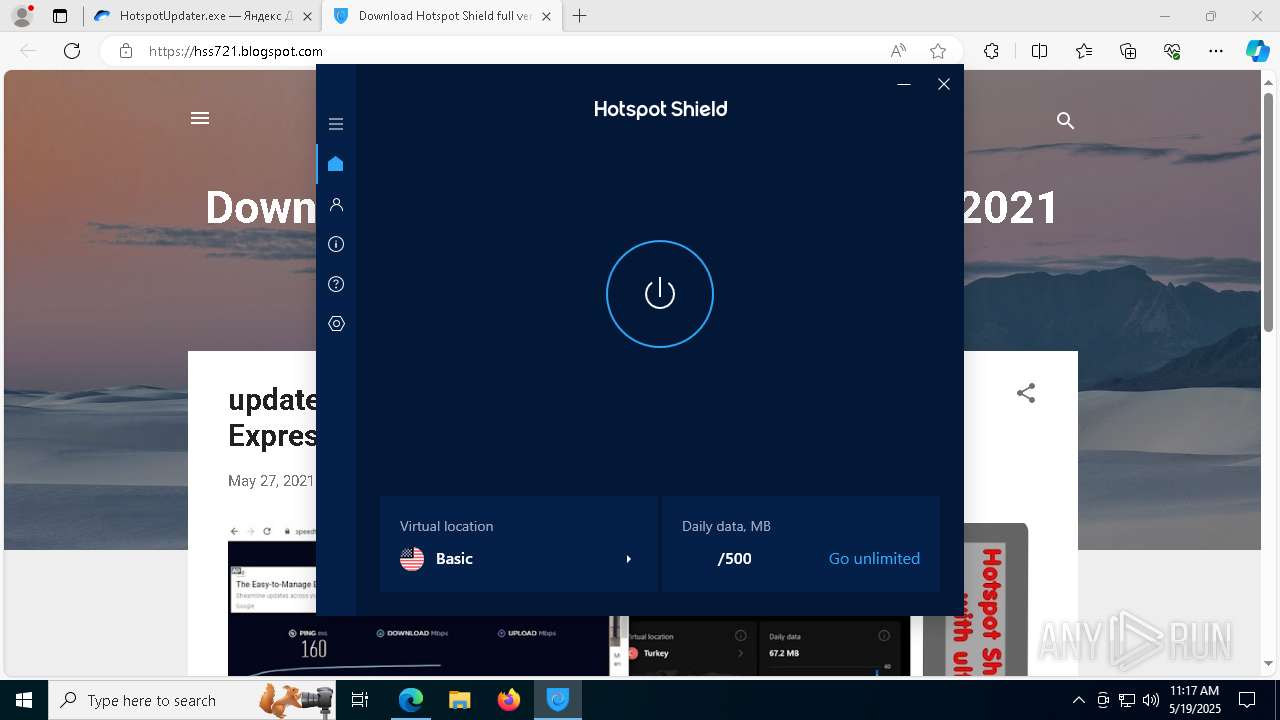Open Microsoft Edge from the taskbar
This screenshot has width=1280, height=720.
click(x=411, y=700)
